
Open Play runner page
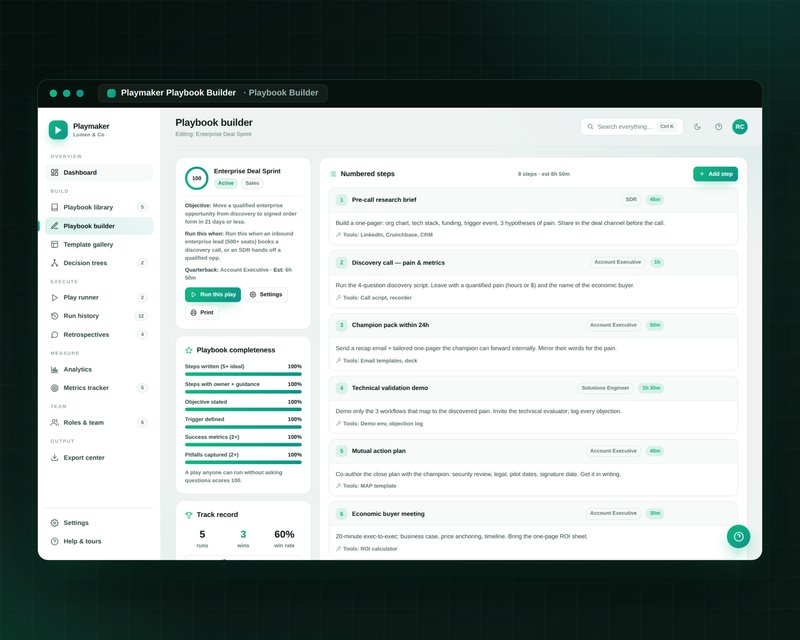pyautogui.click(x=99, y=298)
